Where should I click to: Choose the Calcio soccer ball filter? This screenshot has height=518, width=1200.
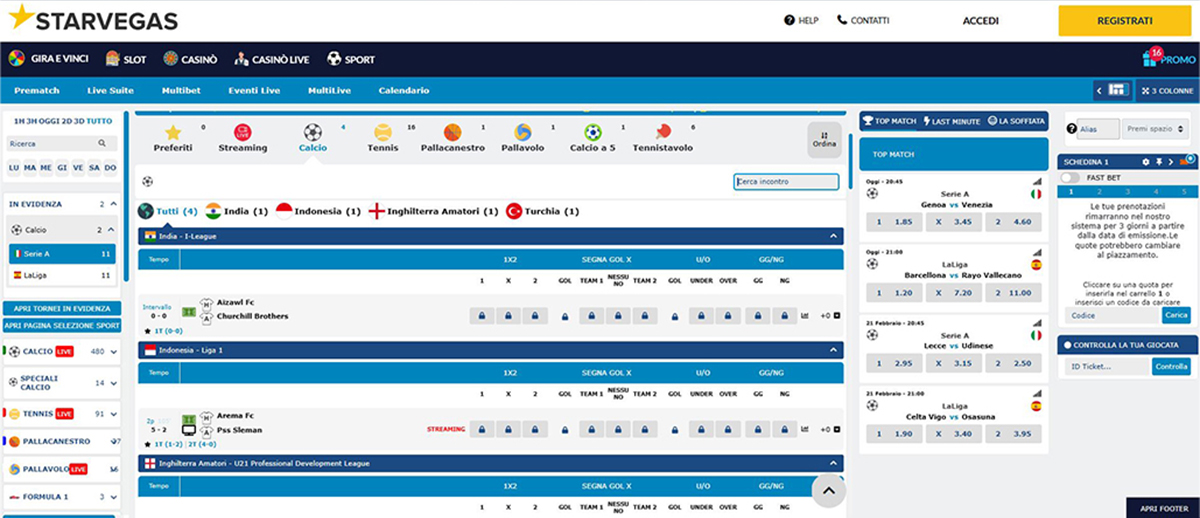[312, 138]
